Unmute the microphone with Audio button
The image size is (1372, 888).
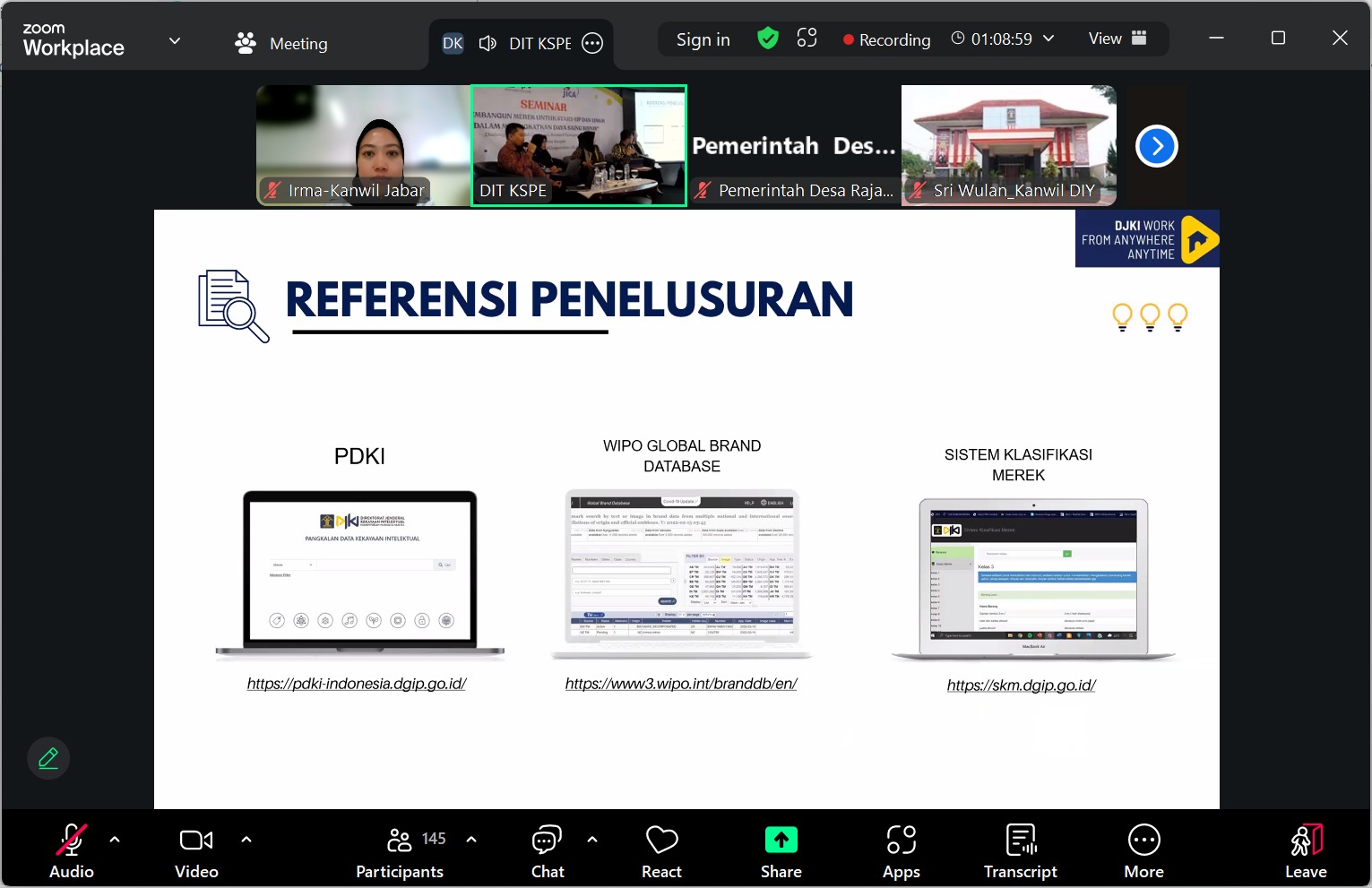(71, 850)
